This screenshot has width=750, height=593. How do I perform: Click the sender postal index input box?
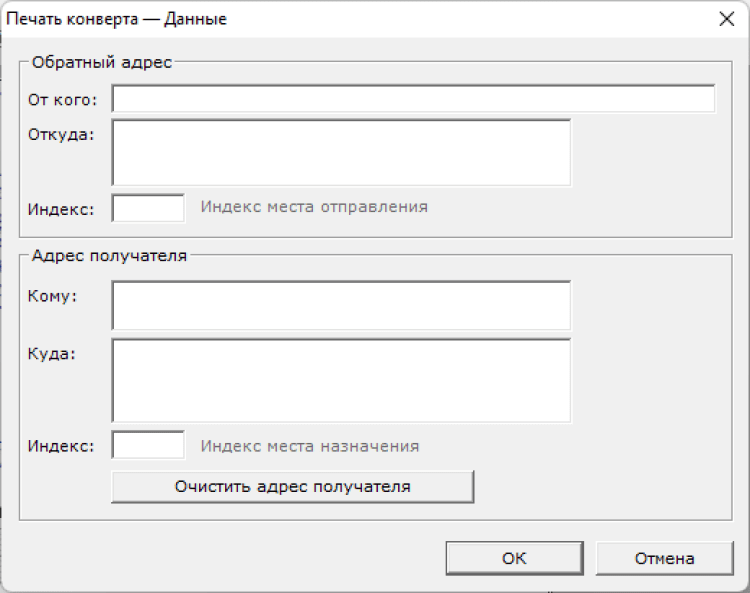(x=148, y=208)
